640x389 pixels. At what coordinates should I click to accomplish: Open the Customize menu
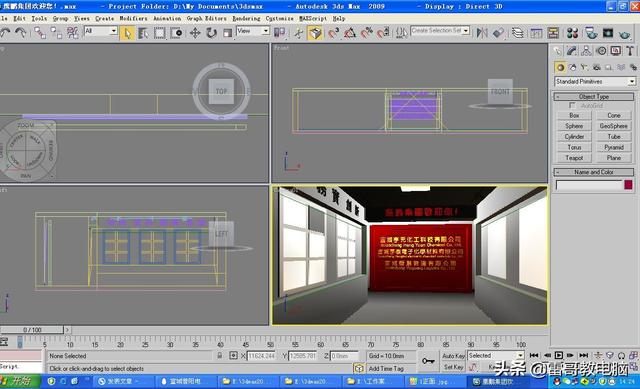pyautogui.click(x=280, y=18)
